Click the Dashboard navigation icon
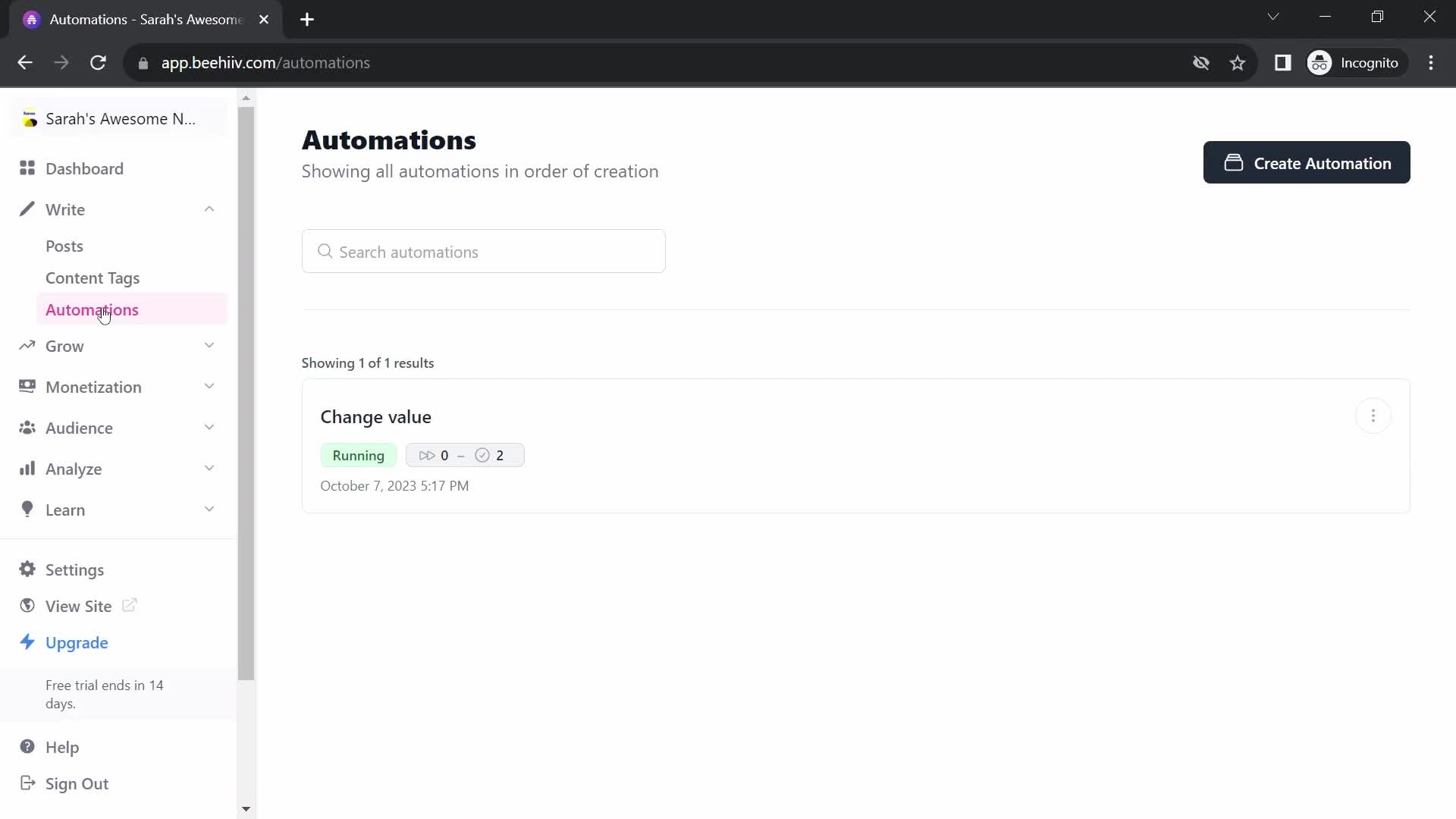Screen dimensions: 1456x819 coord(27,168)
